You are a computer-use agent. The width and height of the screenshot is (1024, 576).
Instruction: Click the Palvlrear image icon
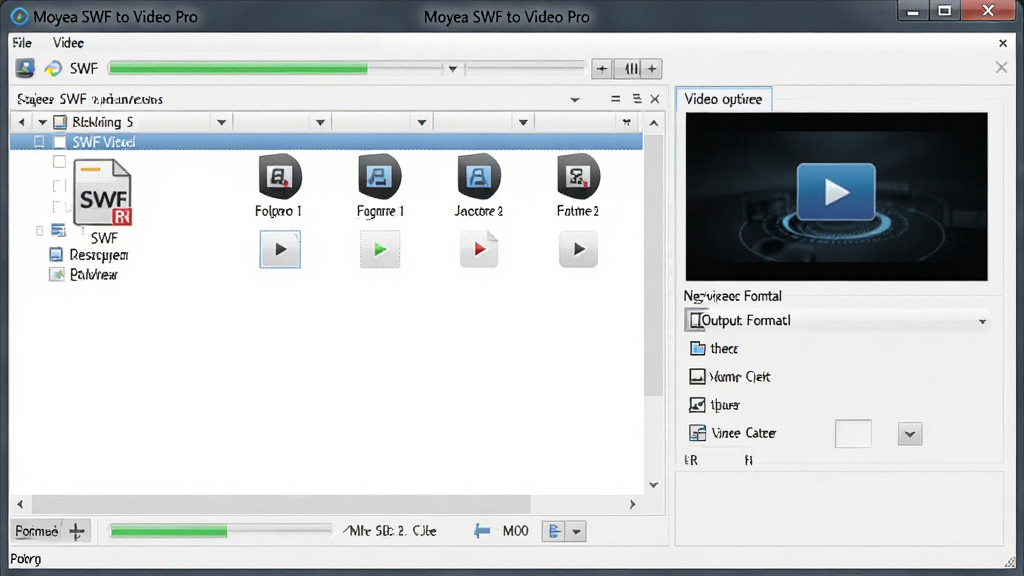[57, 274]
